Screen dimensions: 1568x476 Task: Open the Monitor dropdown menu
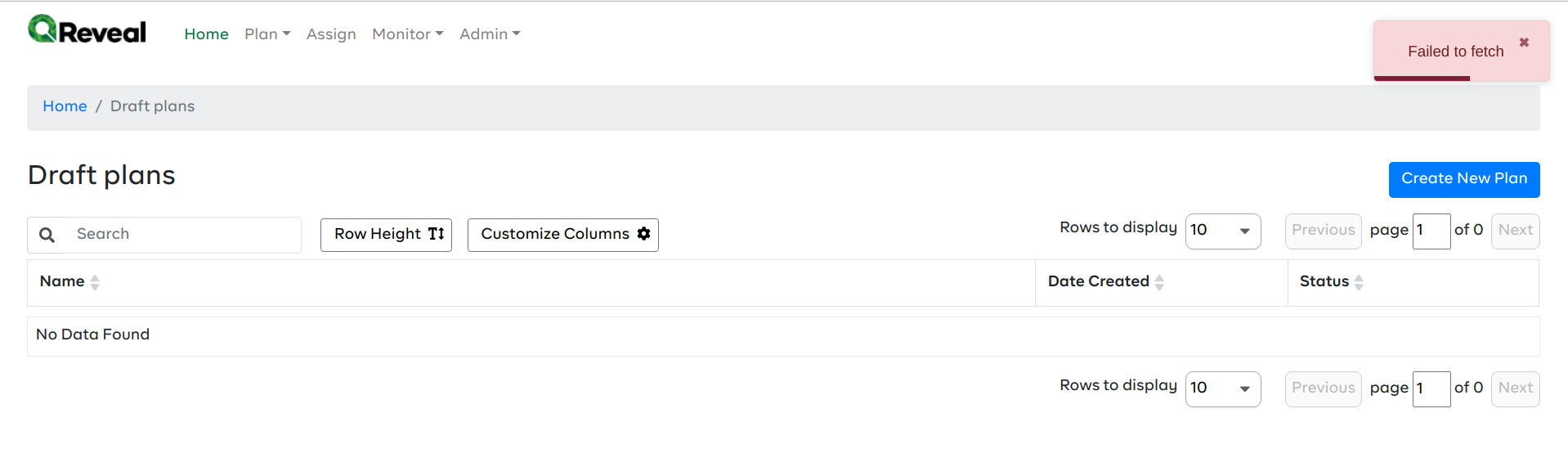407,34
